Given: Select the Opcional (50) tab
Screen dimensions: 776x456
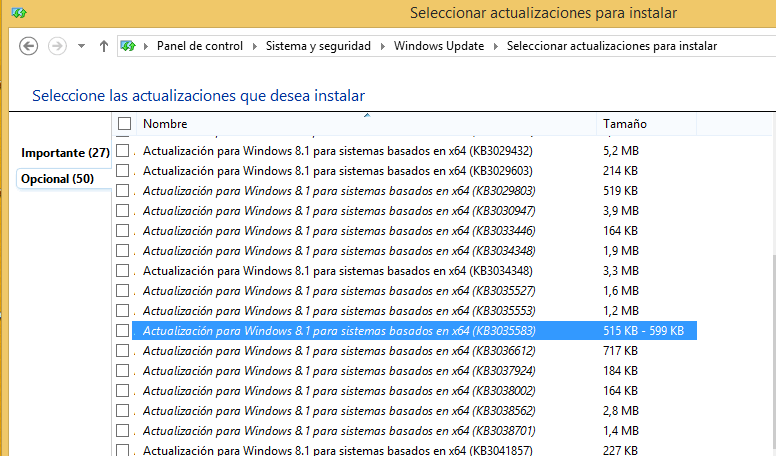Looking at the screenshot, I should (x=57, y=179).
